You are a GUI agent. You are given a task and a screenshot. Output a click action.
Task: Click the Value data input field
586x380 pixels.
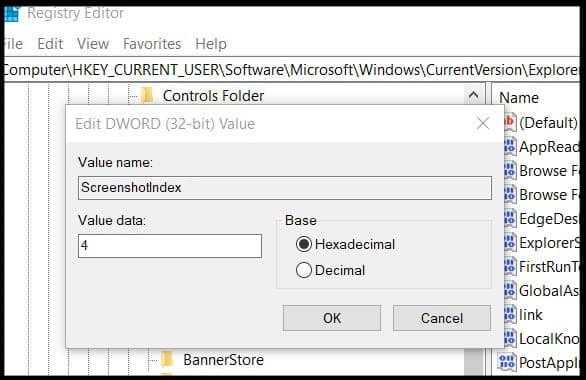(x=170, y=245)
